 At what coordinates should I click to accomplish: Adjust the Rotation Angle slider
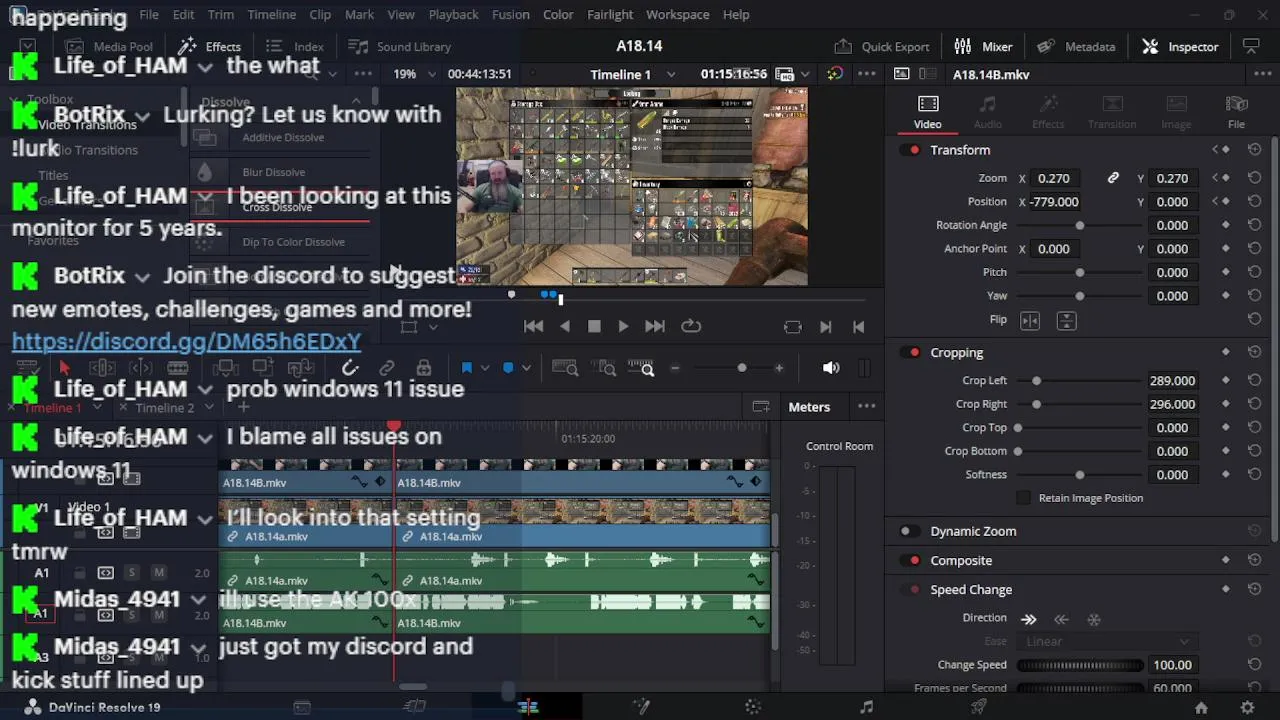1079,225
